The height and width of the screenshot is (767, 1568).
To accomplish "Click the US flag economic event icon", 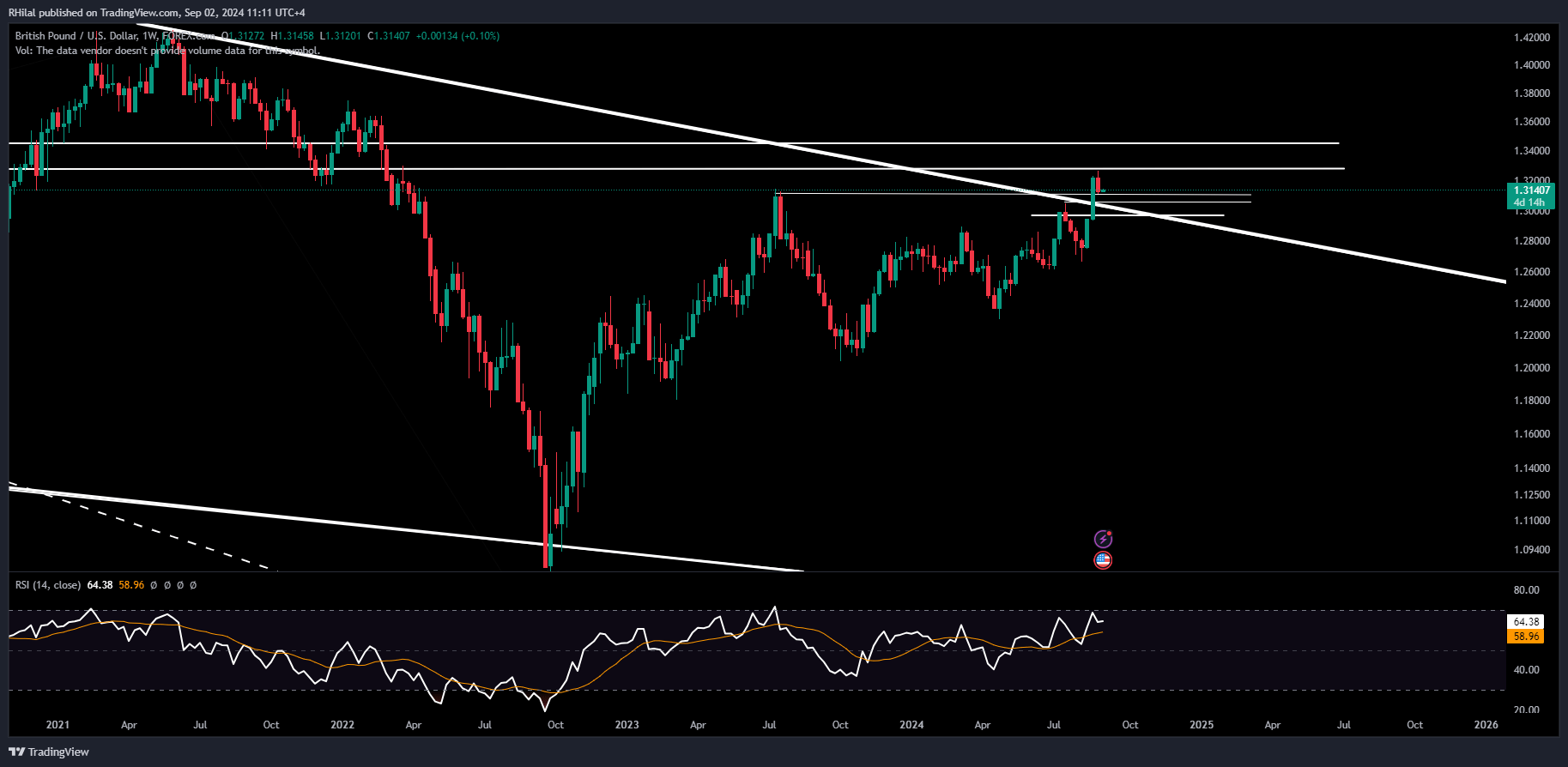I will click(1103, 560).
